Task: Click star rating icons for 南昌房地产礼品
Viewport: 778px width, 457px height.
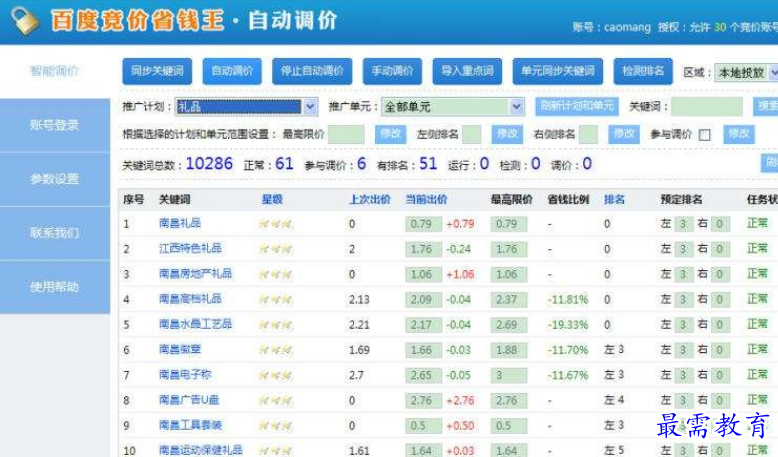Action: click(x=275, y=274)
